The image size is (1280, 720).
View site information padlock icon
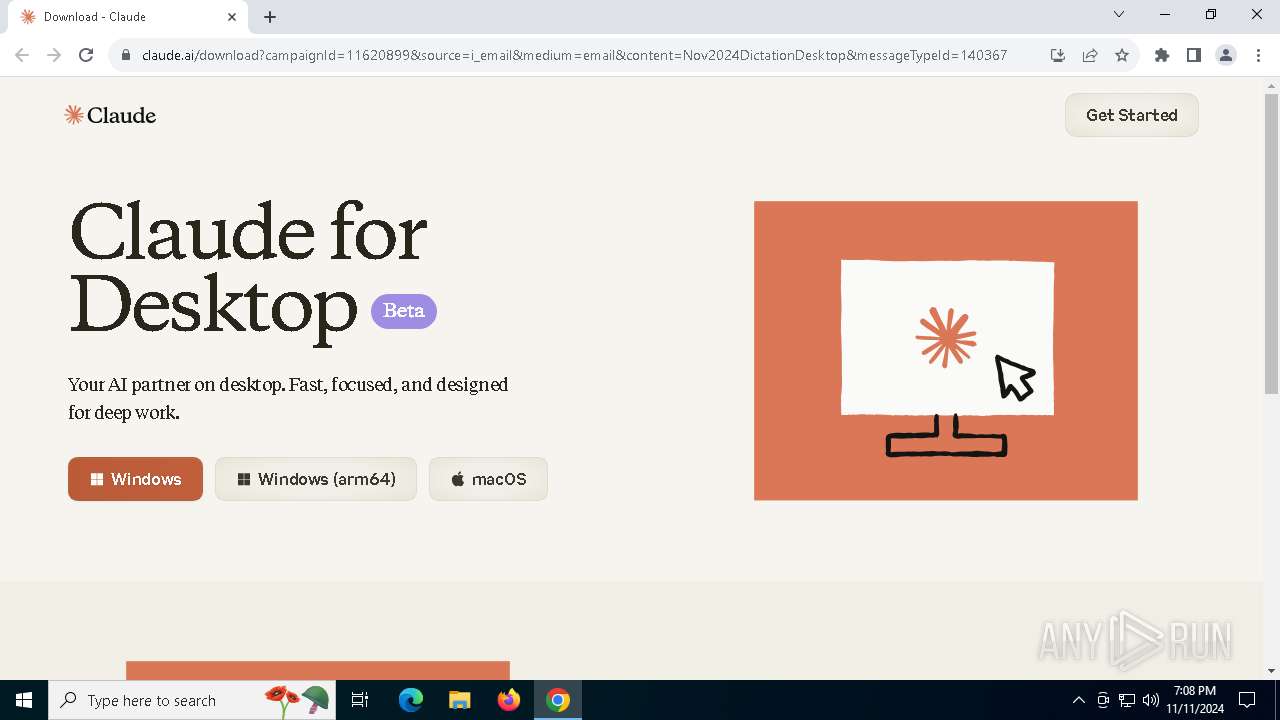[126, 55]
